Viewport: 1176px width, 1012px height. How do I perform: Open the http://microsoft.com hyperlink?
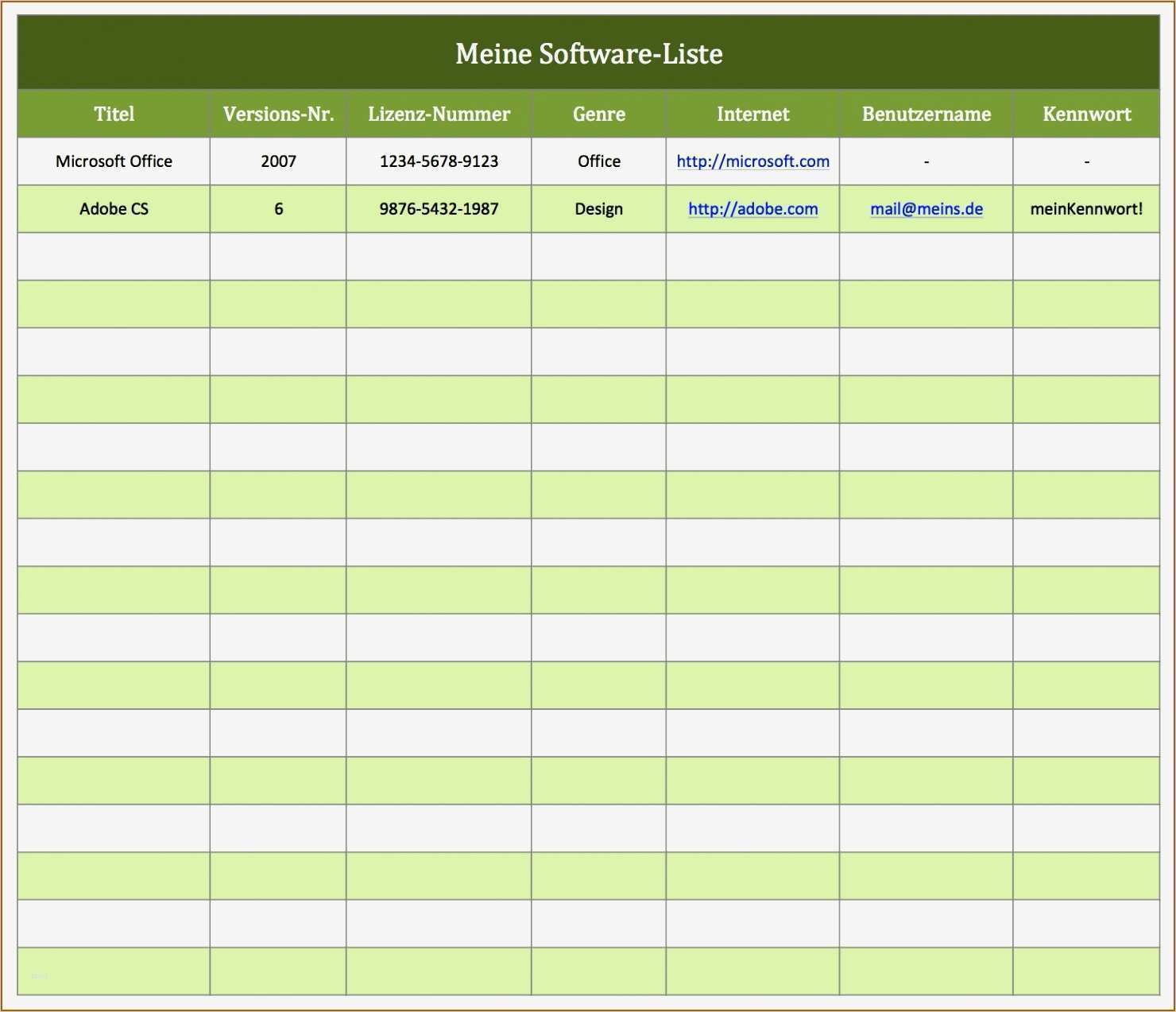click(x=752, y=161)
